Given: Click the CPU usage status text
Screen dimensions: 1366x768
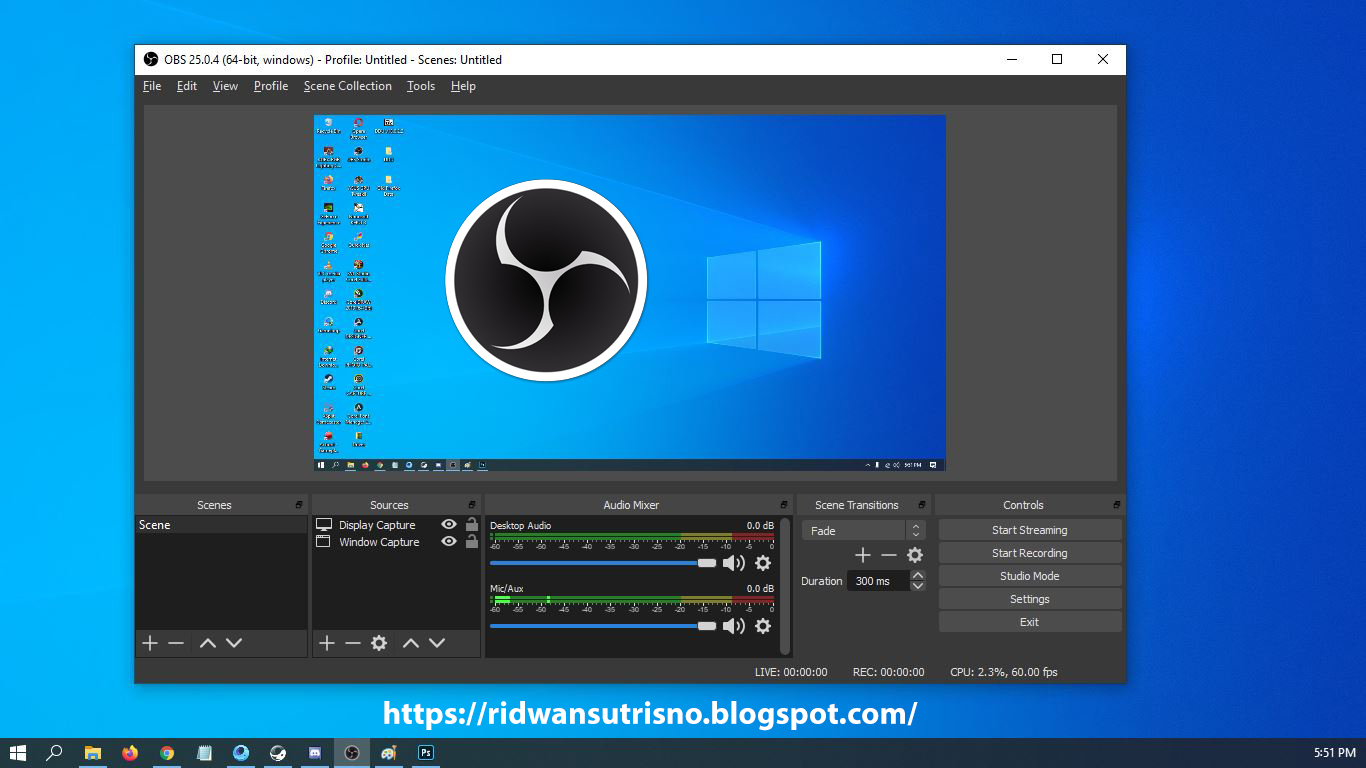Looking at the screenshot, I should pyautogui.click(x=1004, y=672).
